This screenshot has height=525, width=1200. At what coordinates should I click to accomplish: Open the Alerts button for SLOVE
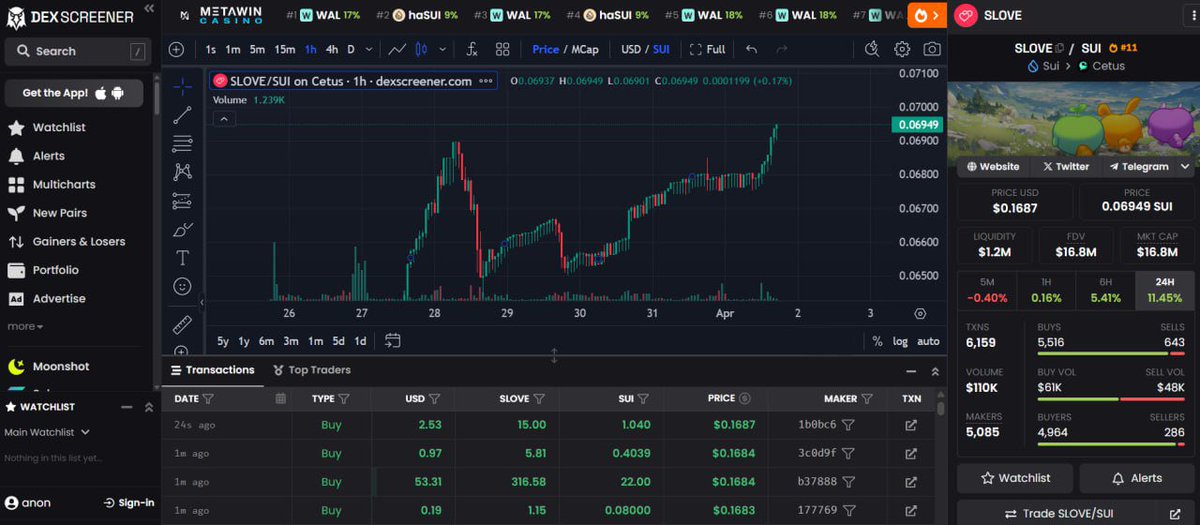click(x=1136, y=478)
